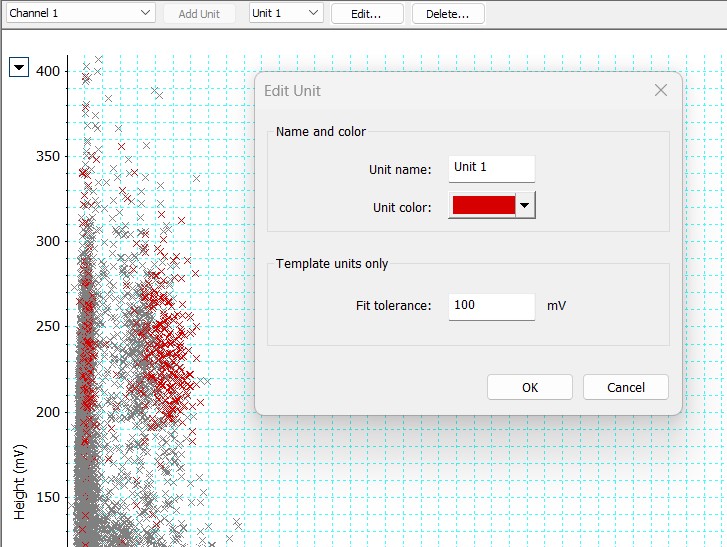
Task: Click the Template units only group label
Action: click(332, 264)
